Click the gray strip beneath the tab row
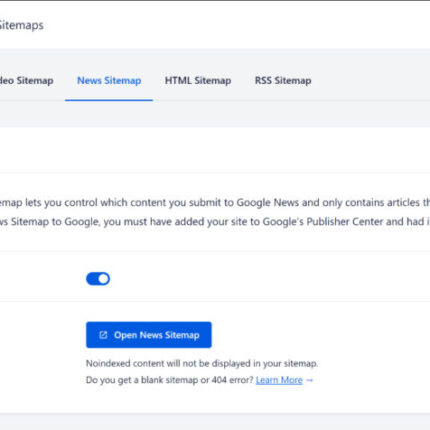Image resolution: width=430 pixels, height=430 pixels. [215, 114]
